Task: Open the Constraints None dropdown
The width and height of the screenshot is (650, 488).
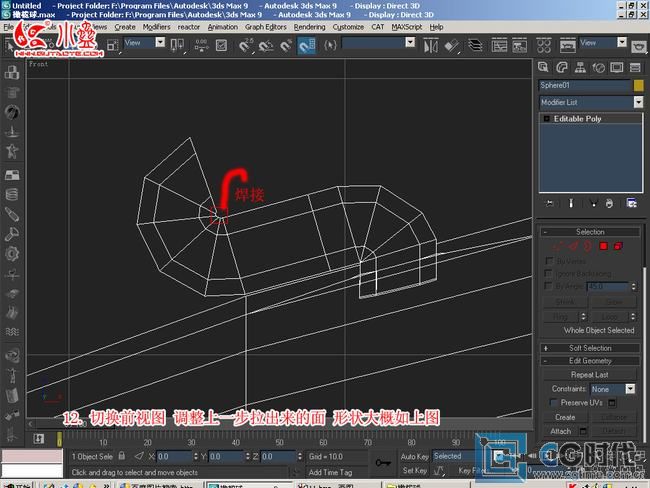Action: [612, 389]
